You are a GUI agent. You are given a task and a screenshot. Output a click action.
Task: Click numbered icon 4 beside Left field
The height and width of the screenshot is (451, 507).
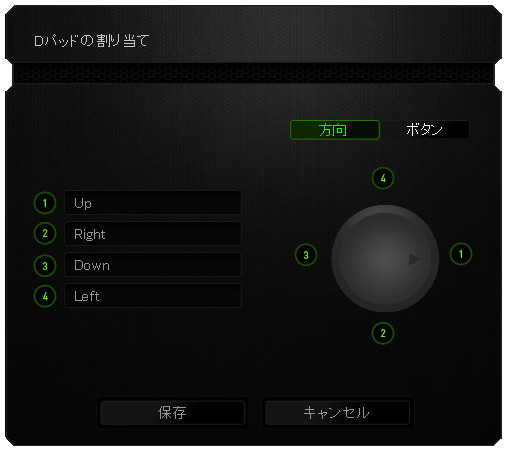coord(45,296)
